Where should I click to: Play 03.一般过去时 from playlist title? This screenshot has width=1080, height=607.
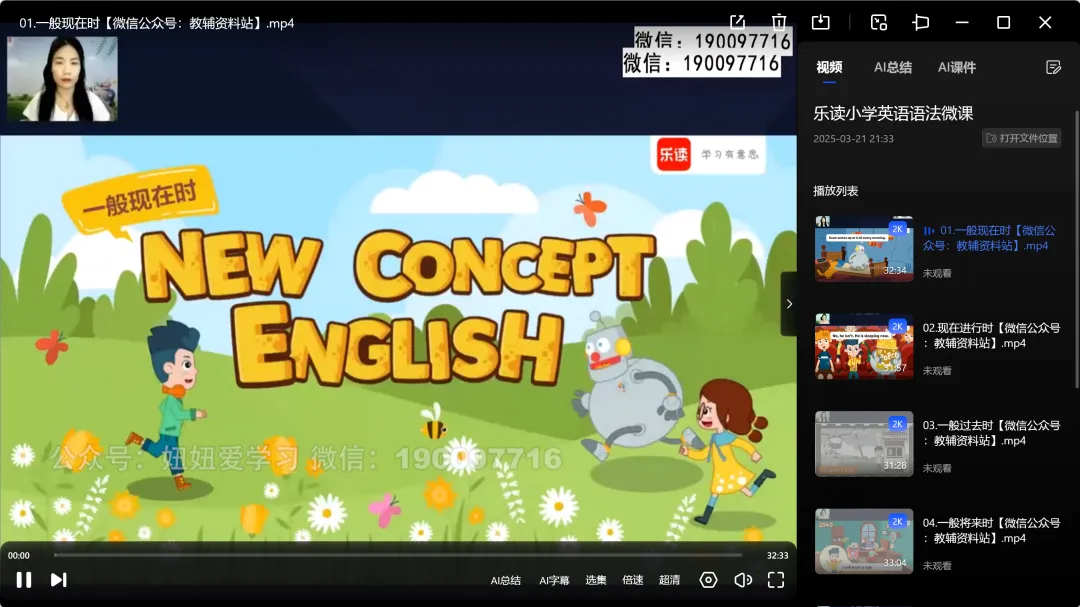coord(991,433)
